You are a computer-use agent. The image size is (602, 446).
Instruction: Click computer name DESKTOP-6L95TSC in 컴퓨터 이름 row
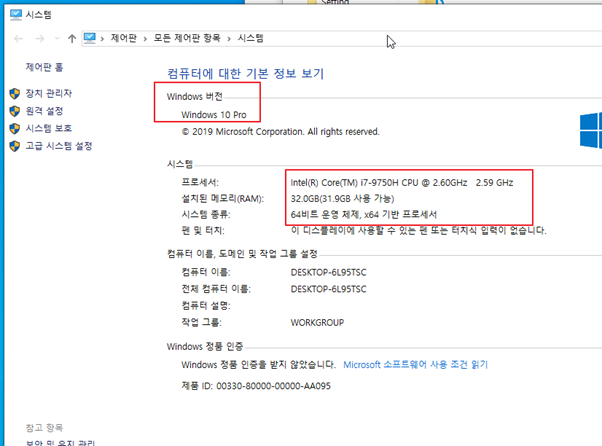[328, 273]
